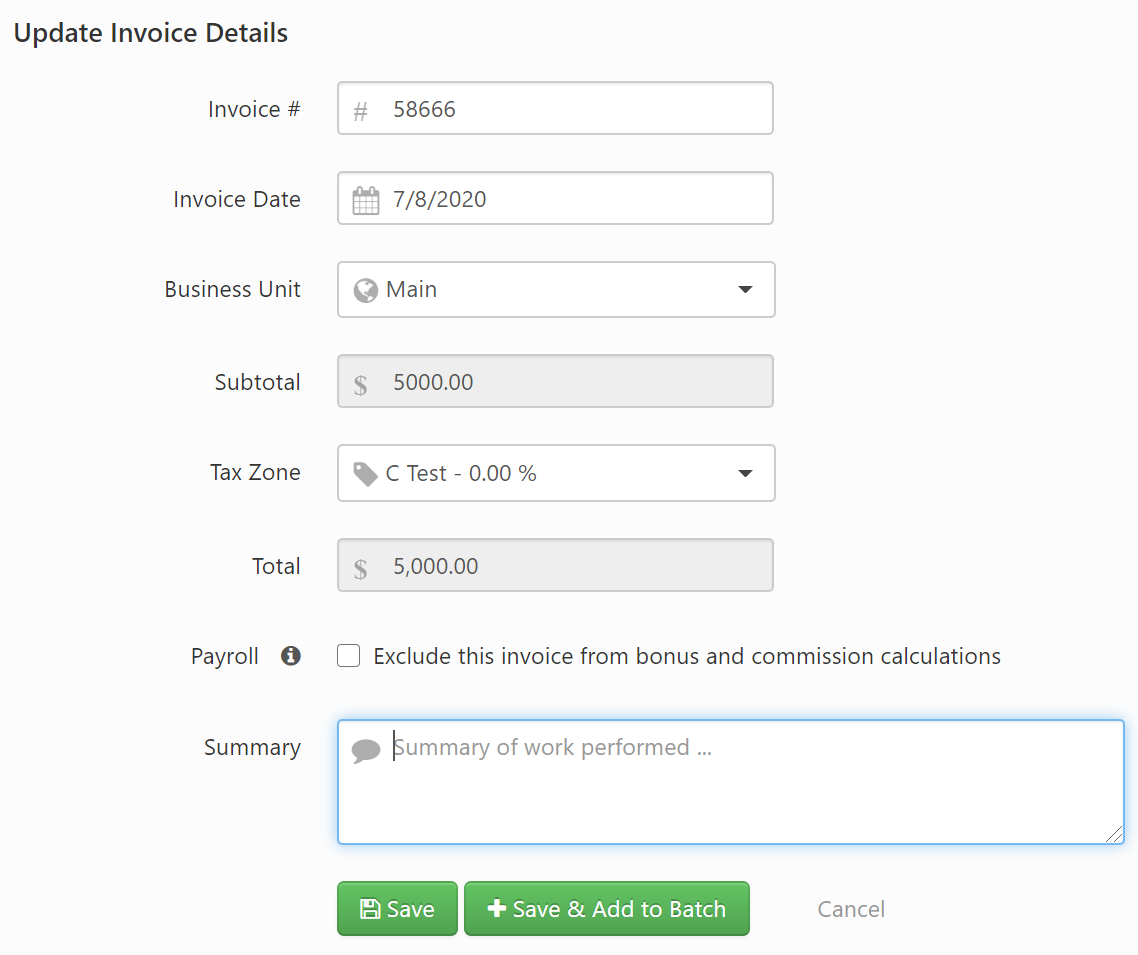Screen dimensions: 1138x955
Task: Click Save & Add to Batch button
Action: point(606,909)
